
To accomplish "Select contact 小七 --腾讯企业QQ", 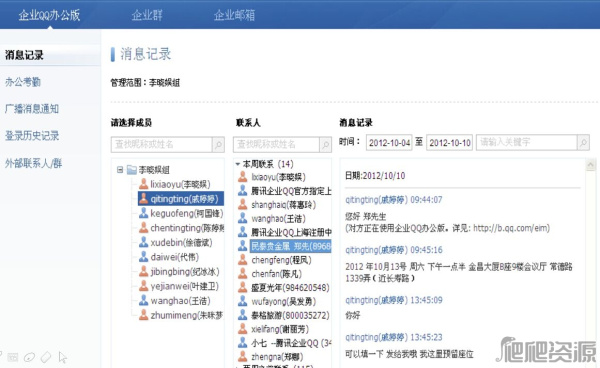I will [291, 342].
